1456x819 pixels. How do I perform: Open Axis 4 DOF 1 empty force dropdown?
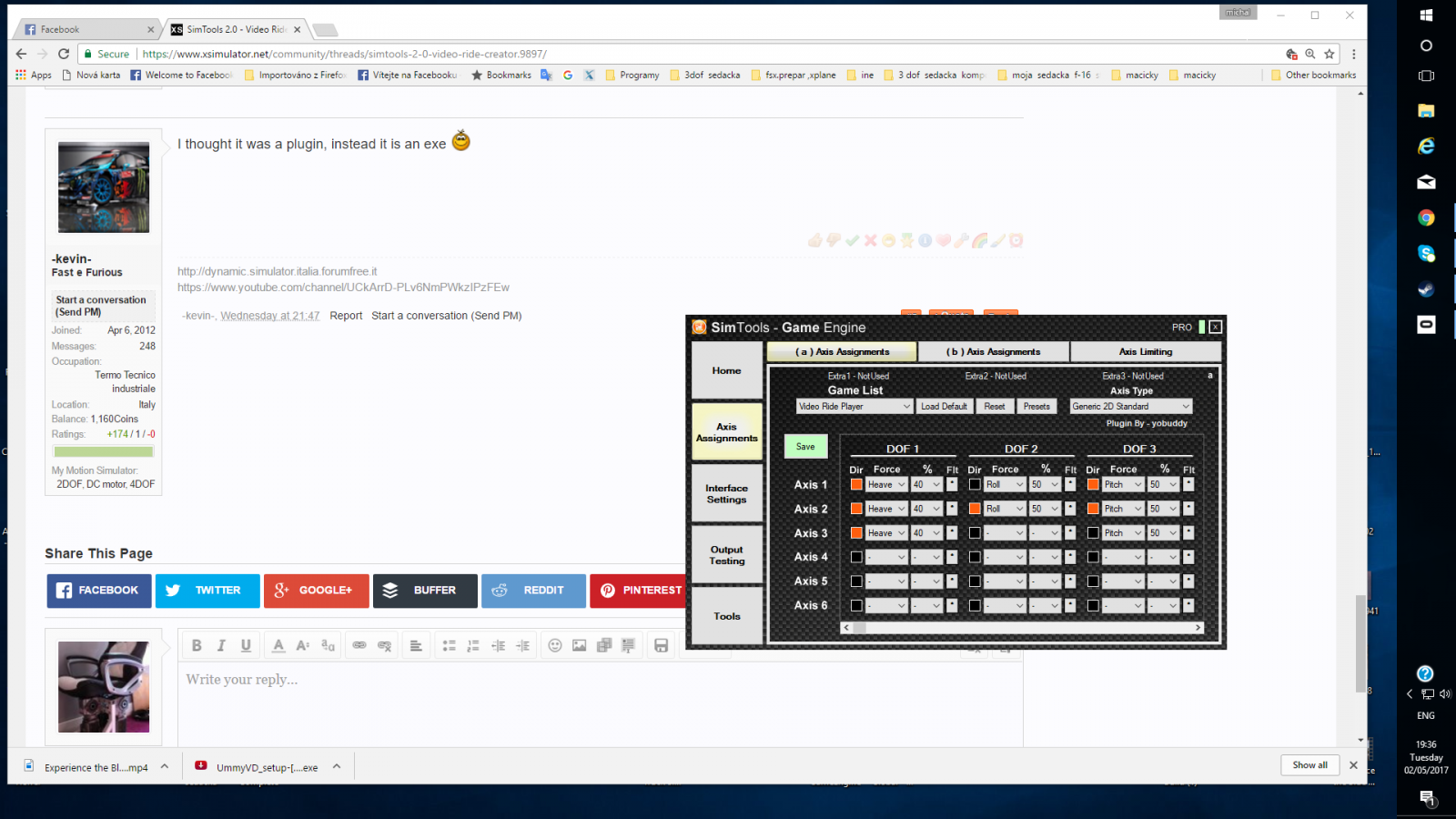tap(887, 557)
